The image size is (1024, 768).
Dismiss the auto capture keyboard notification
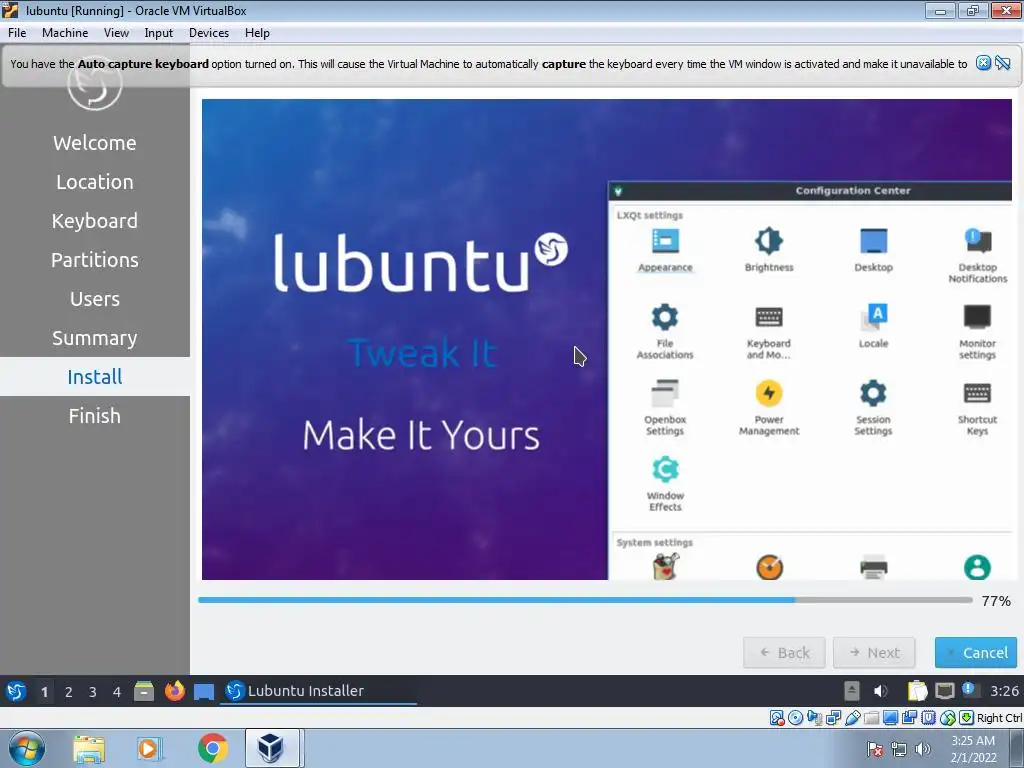pyautogui.click(x=983, y=63)
